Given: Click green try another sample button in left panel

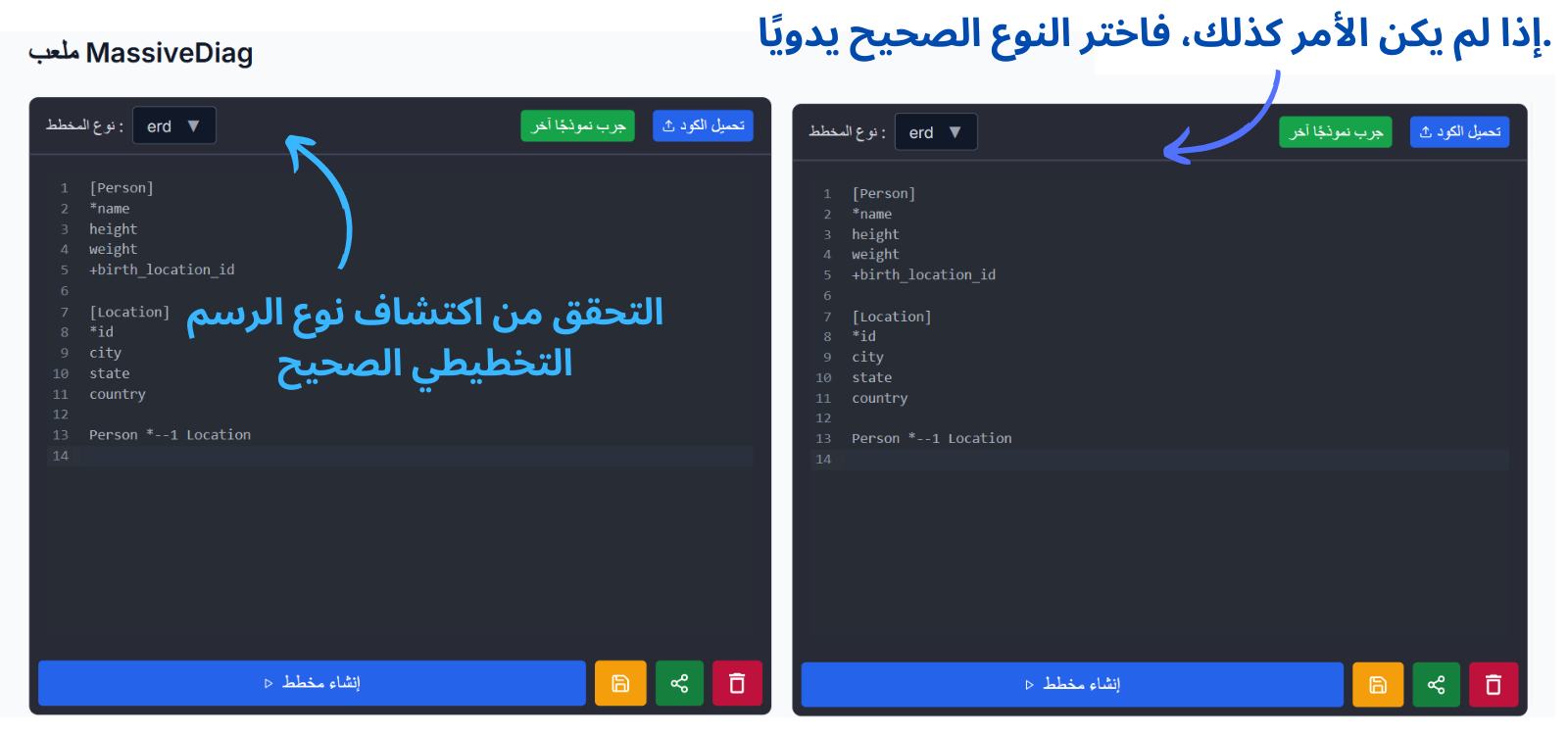Looking at the screenshot, I should tap(577, 125).
